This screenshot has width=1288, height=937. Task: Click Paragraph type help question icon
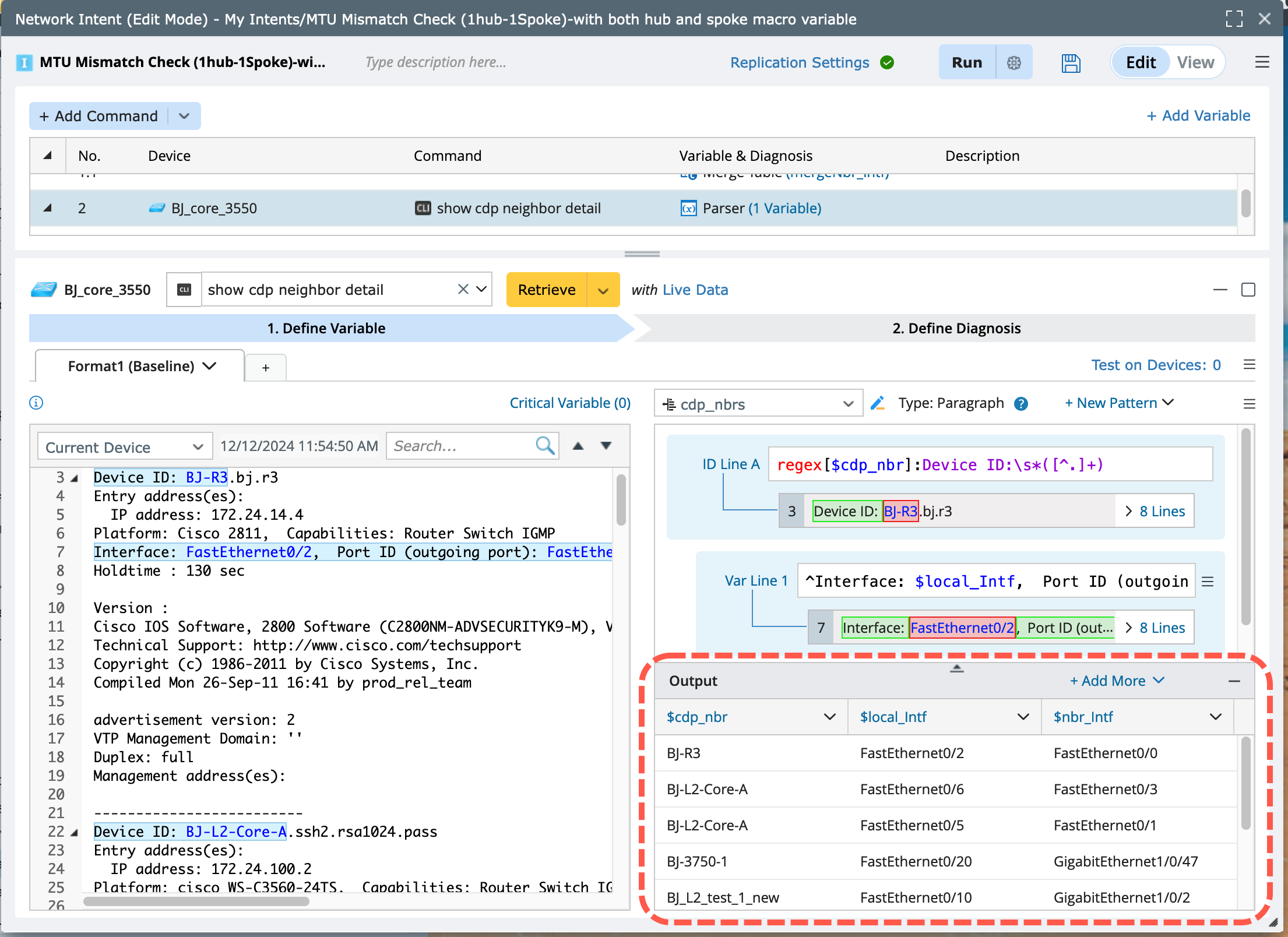click(x=1020, y=404)
